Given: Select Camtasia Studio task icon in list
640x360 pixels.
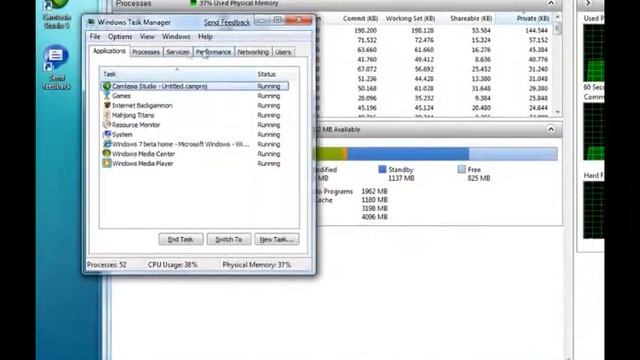Looking at the screenshot, I should (107, 86).
